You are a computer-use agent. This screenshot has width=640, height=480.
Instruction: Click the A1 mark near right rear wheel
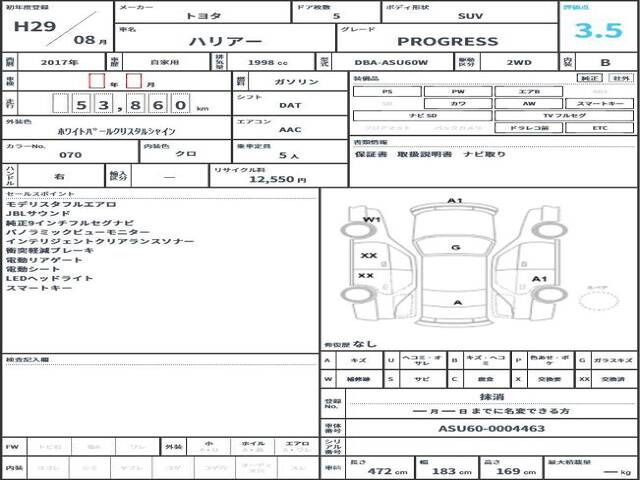(539, 278)
